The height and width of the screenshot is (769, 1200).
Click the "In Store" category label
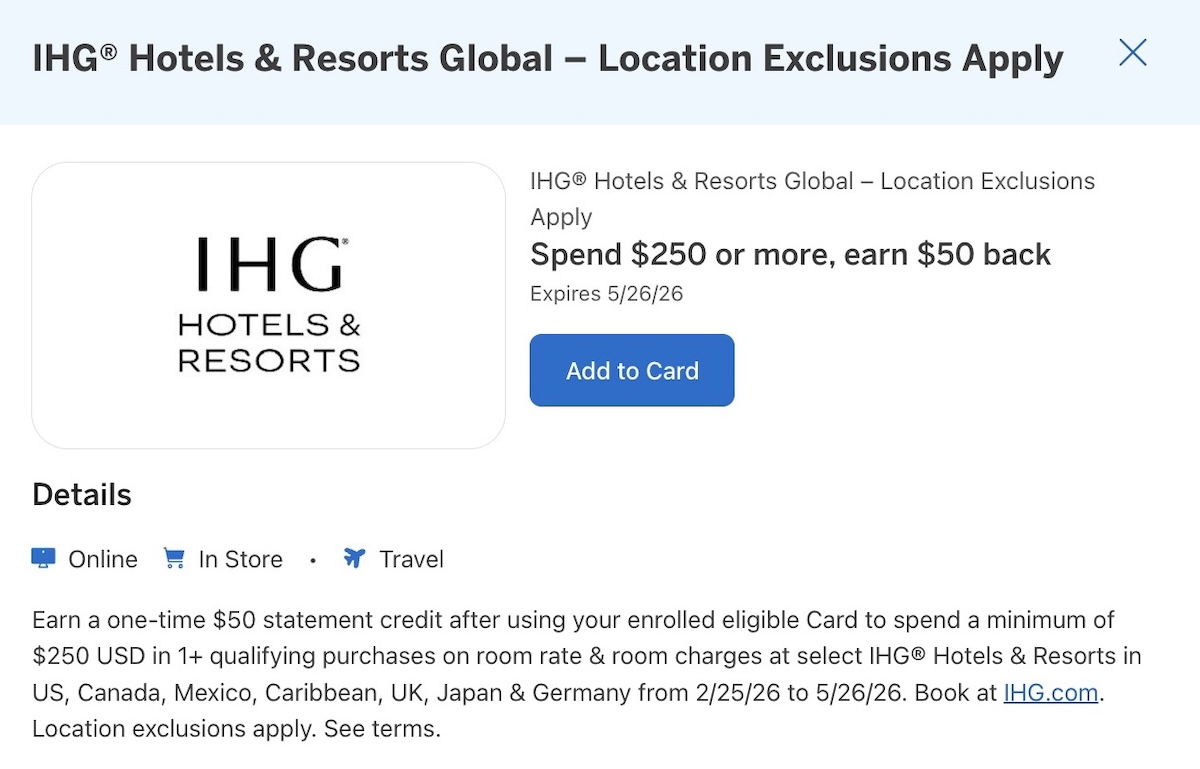(x=240, y=559)
